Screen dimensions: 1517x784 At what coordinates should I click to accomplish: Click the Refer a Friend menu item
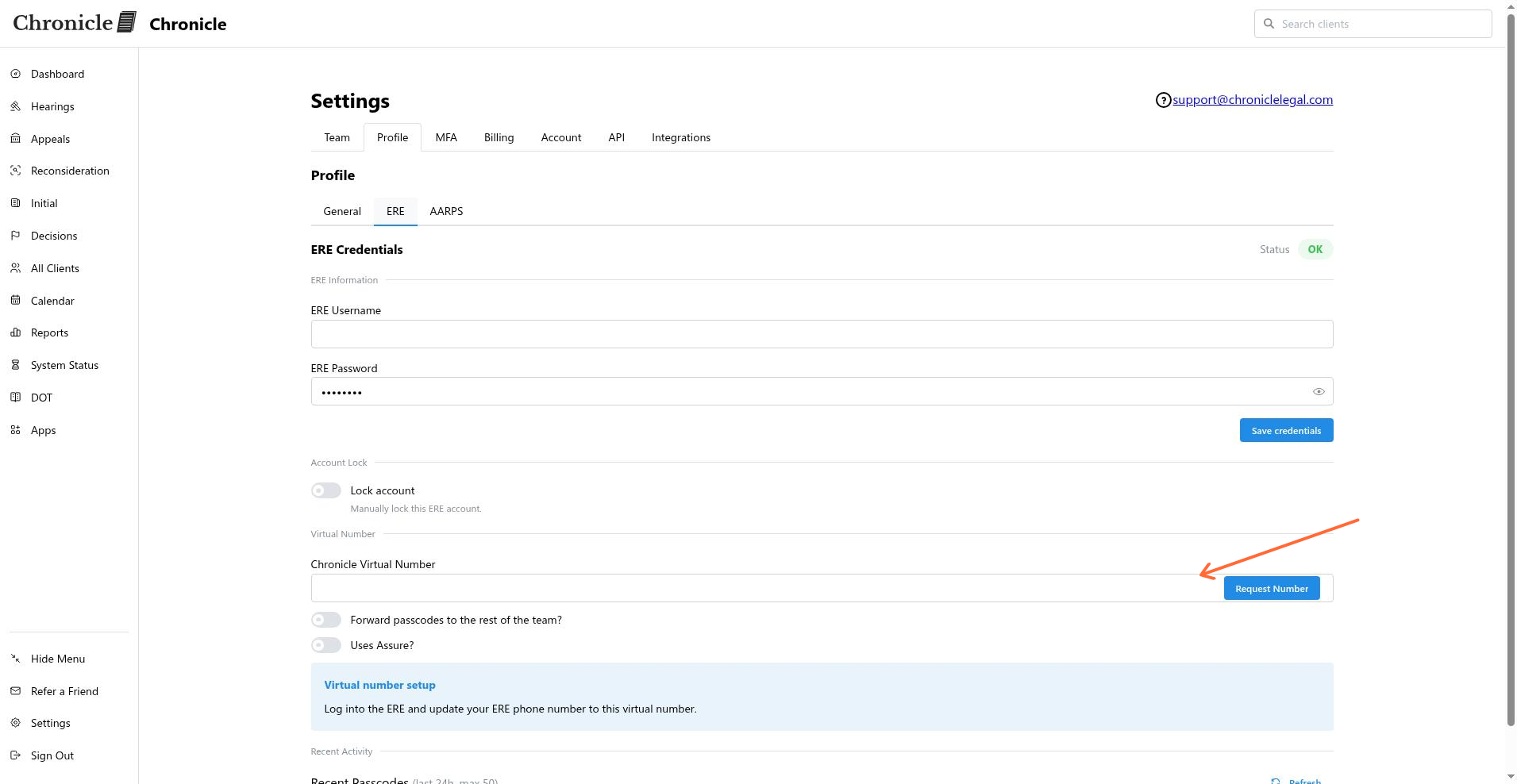[x=64, y=691]
